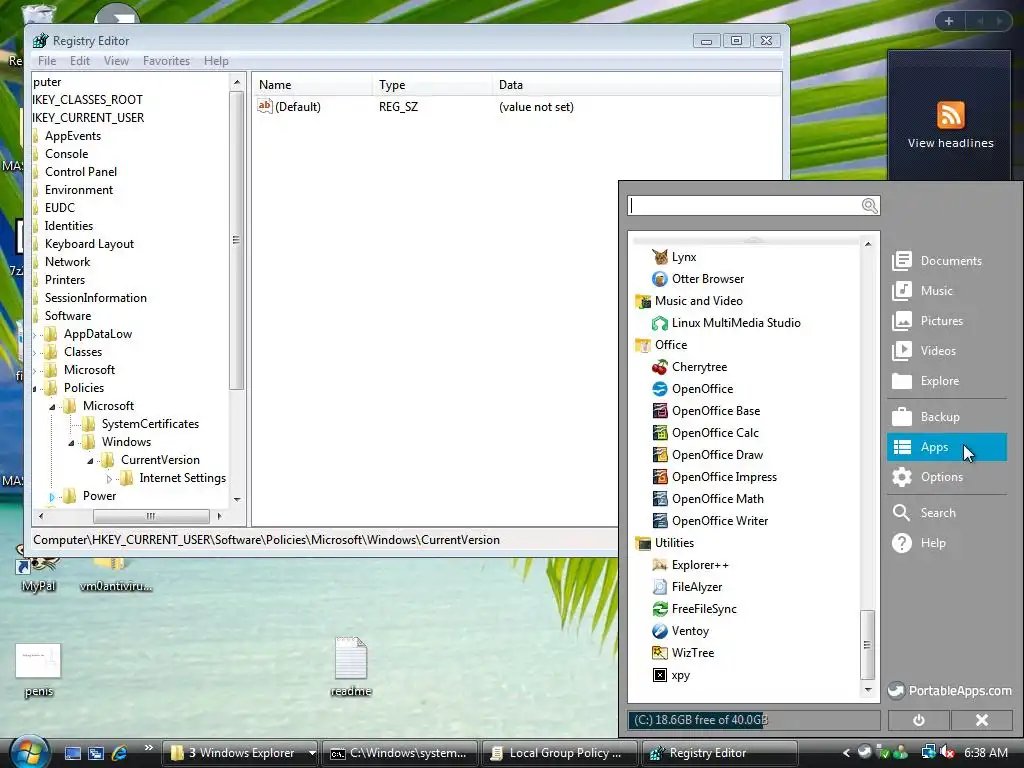
Task: Launch OpenOffice Calc
Action: point(705,433)
